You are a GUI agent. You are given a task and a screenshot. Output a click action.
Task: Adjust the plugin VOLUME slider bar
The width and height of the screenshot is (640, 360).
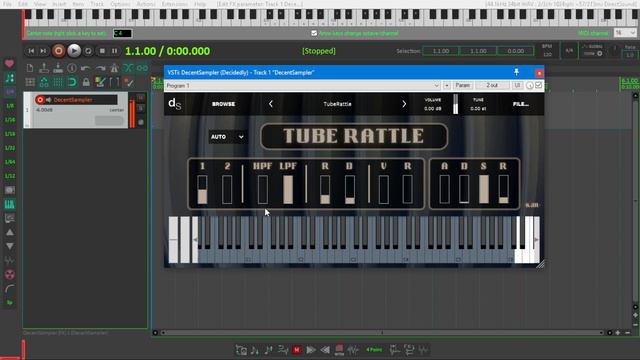coord(456,104)
